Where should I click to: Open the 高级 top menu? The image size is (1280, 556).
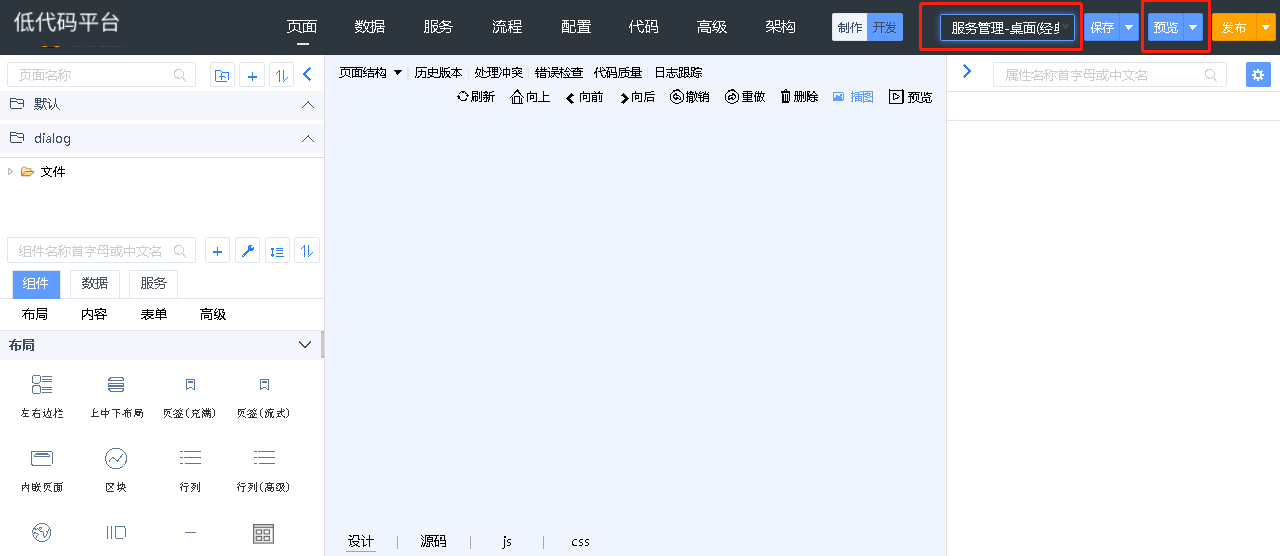point(712,27)
